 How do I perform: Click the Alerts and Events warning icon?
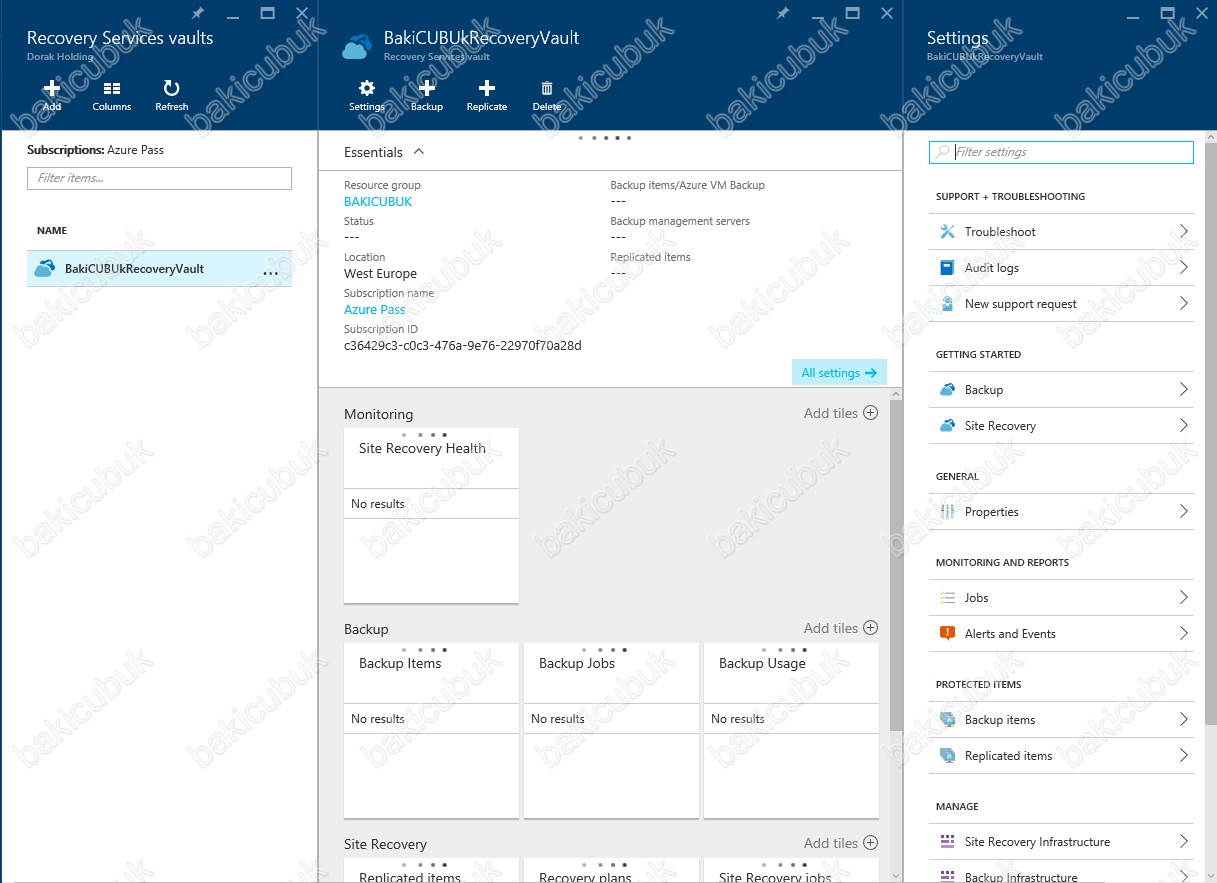pyautogui.click(x=947, y=634)
